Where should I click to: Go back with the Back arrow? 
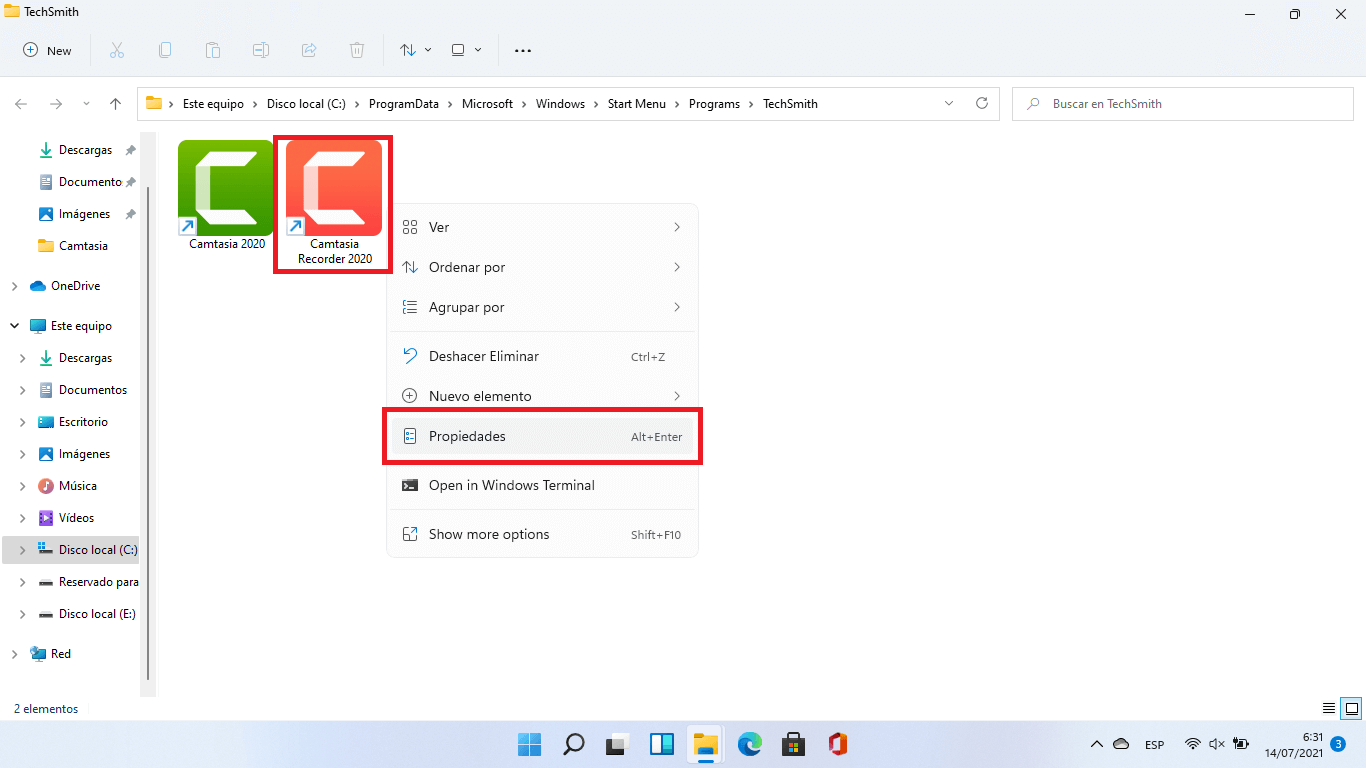coord(21,104)
